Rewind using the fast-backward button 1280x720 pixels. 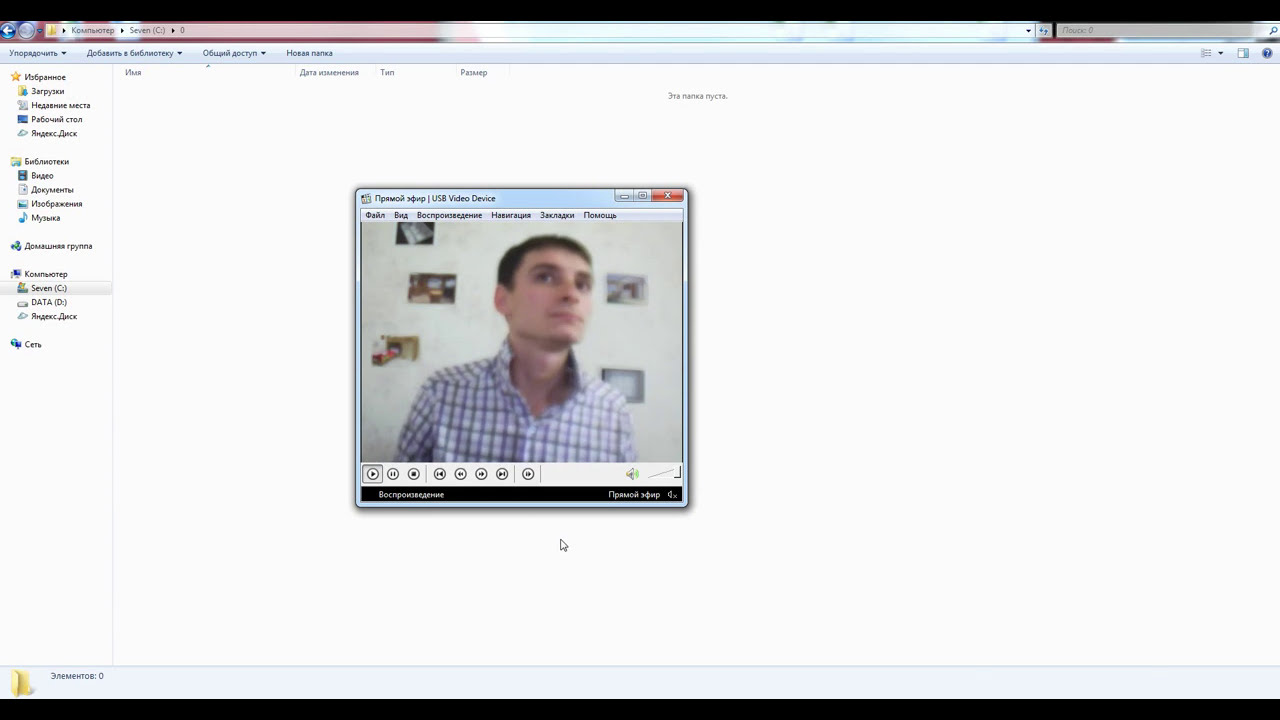coord(461,474)
